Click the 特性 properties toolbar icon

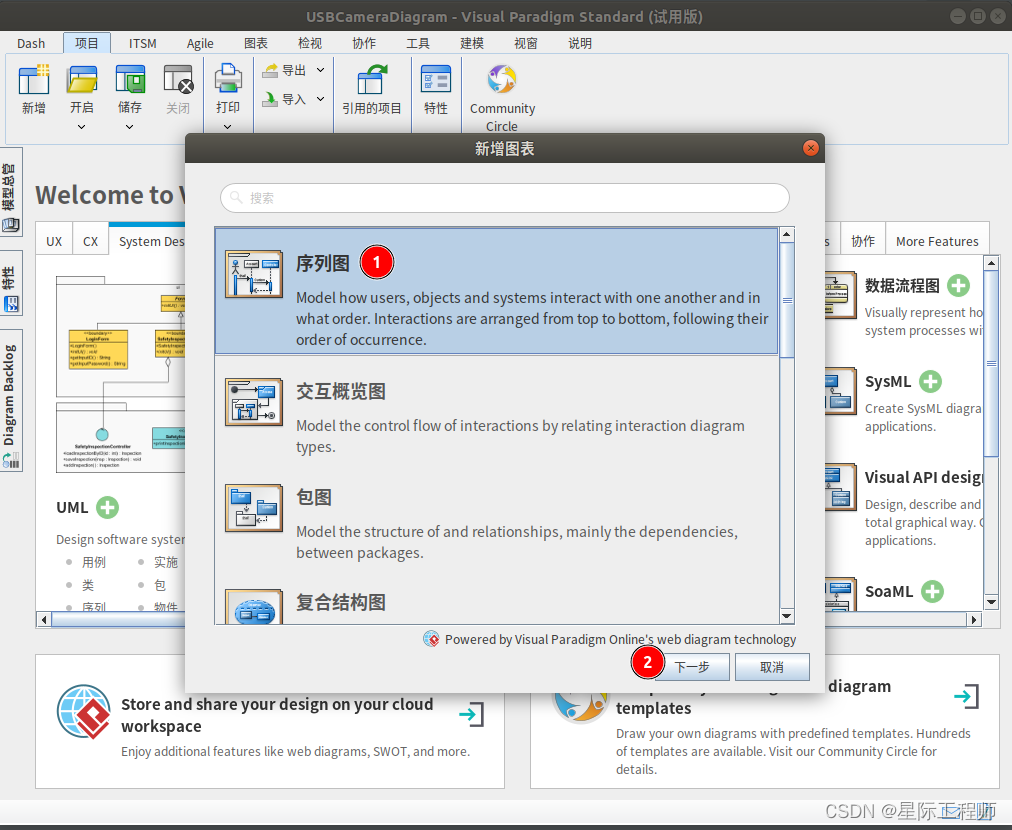pyautogui.click(x=436, y=79)
